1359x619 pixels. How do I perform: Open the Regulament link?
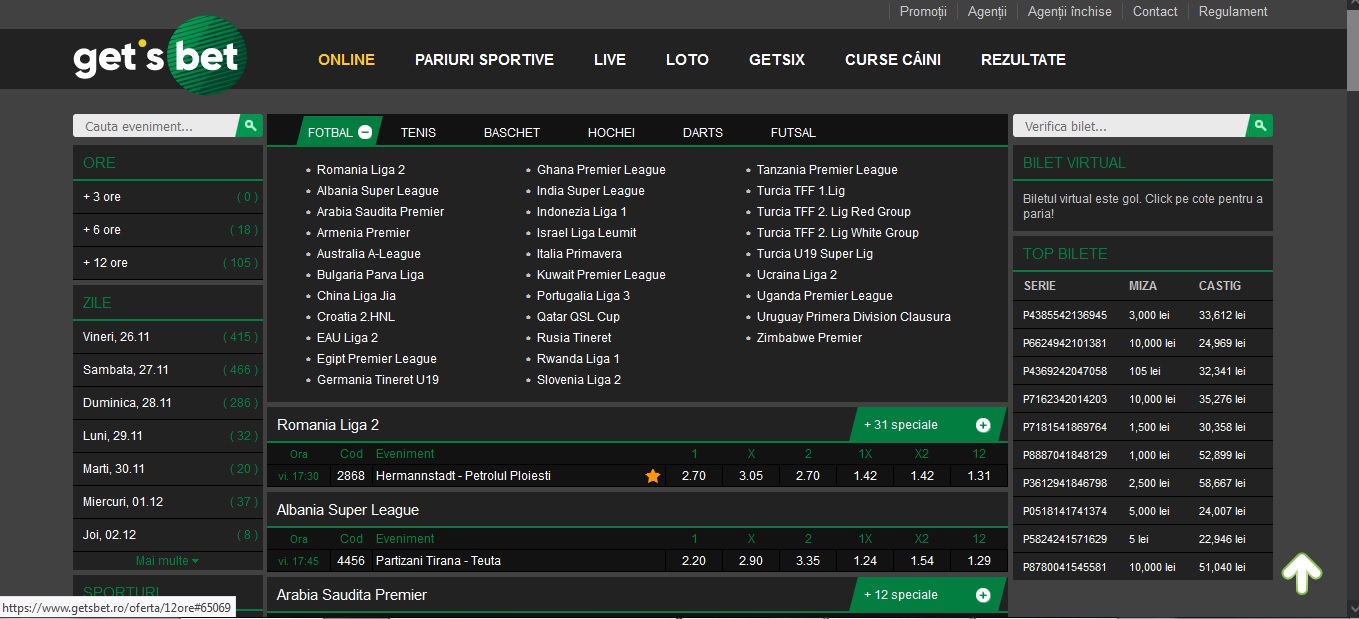click(1233, 12)
